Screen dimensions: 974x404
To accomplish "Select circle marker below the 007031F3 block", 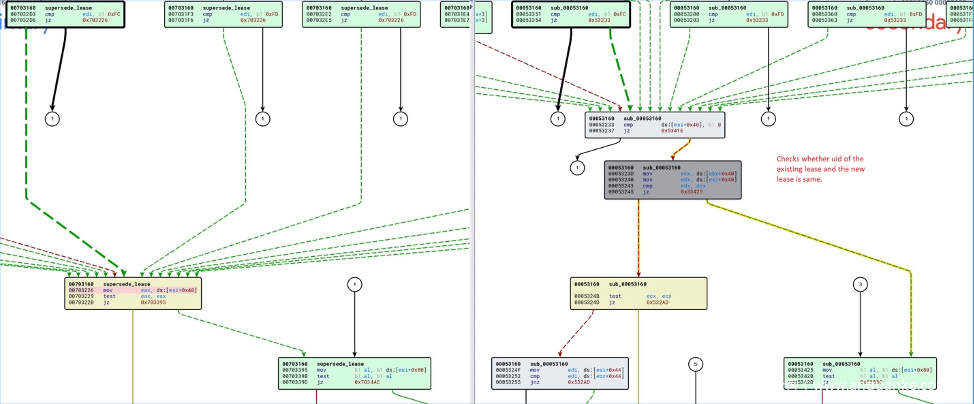I will [x=263, y=119].
